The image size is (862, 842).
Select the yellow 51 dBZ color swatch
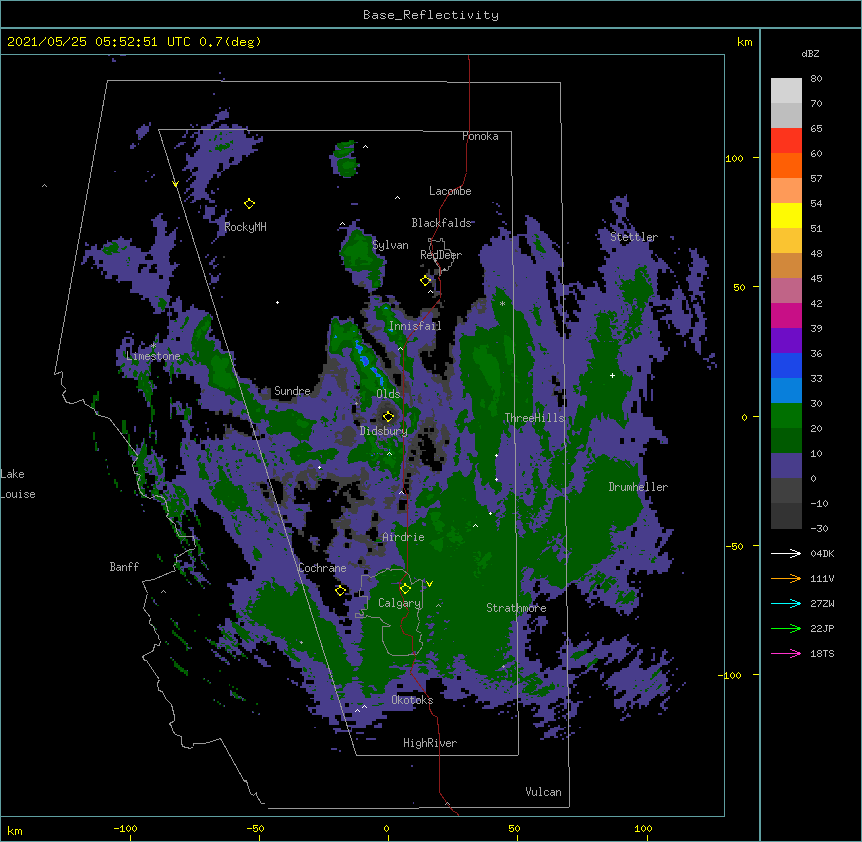pyautogui.click(x=786, y=215)
